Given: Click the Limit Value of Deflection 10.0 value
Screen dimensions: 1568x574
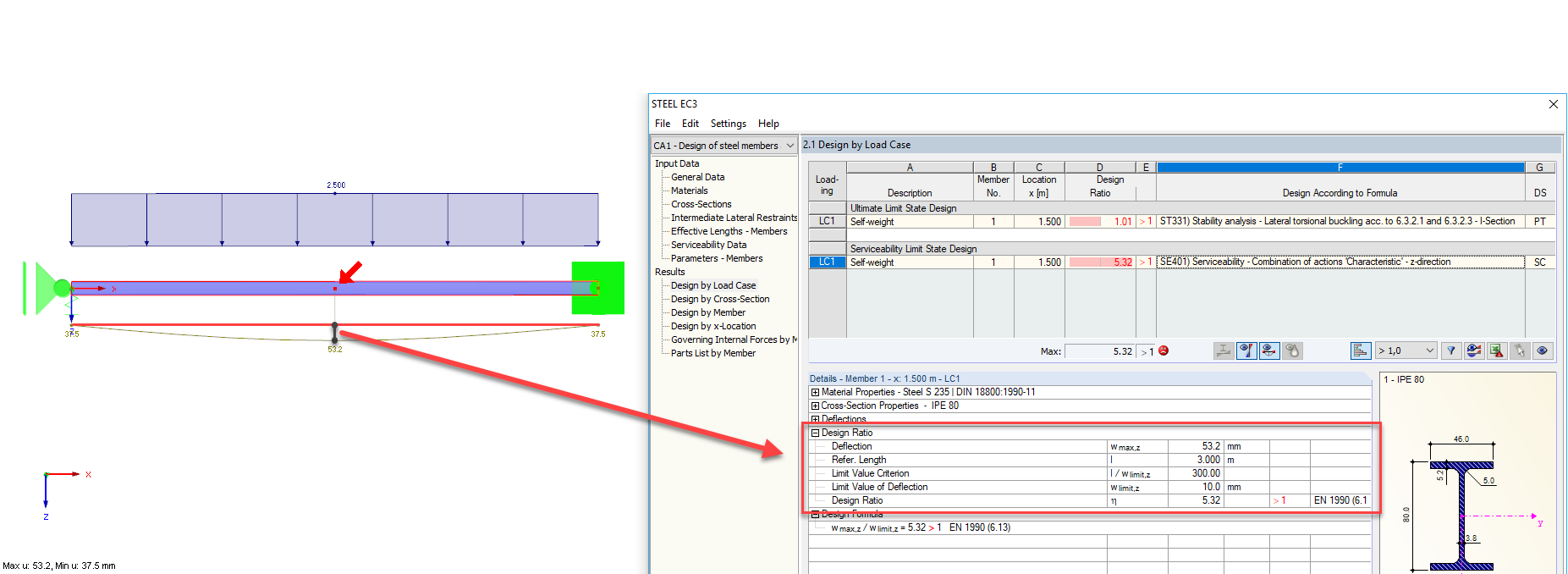Looking at the screenshot, I should click(1197, 487).
